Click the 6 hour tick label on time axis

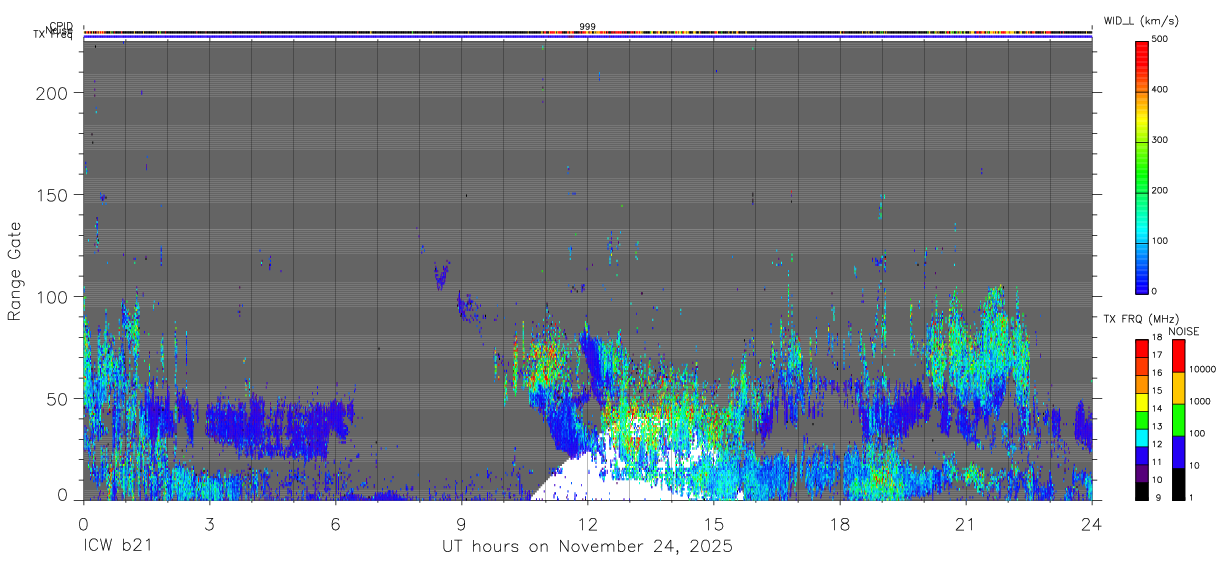pos(335,524)
